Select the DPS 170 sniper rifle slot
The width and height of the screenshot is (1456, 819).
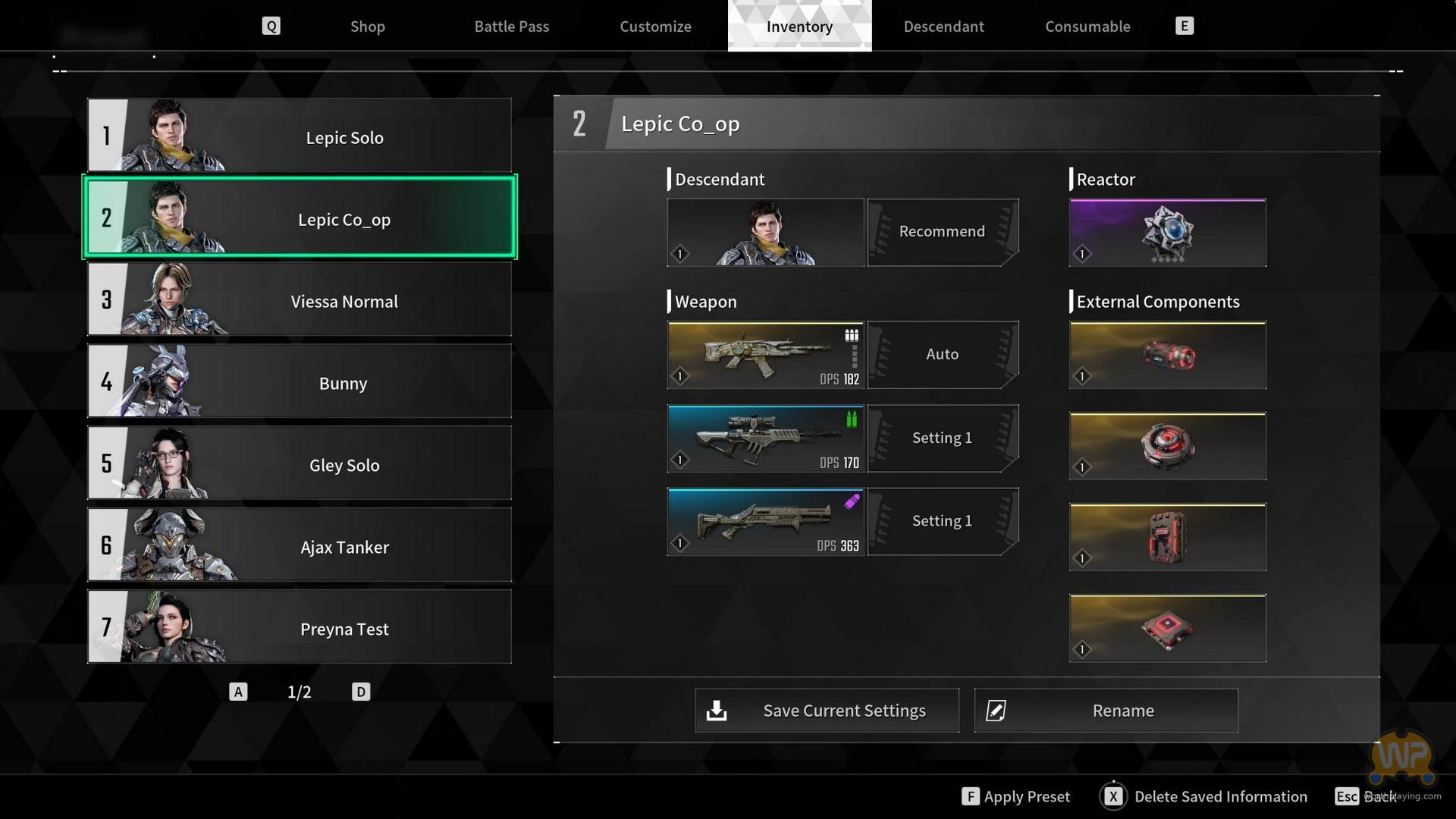tap(765, 438)
